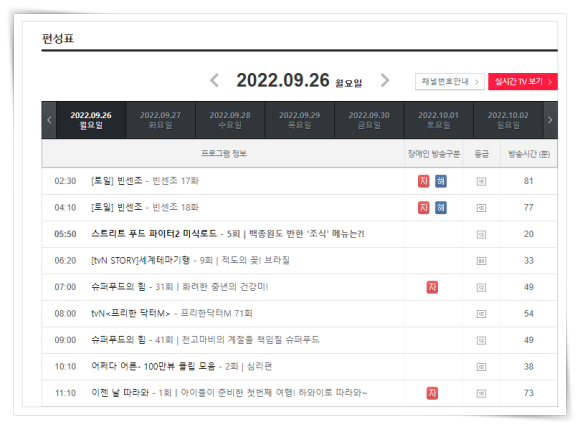Click rating icon in 10:10 어쩌다 어른 row
The height and width of the screenshot is (429, 580).
coord(481,367)
